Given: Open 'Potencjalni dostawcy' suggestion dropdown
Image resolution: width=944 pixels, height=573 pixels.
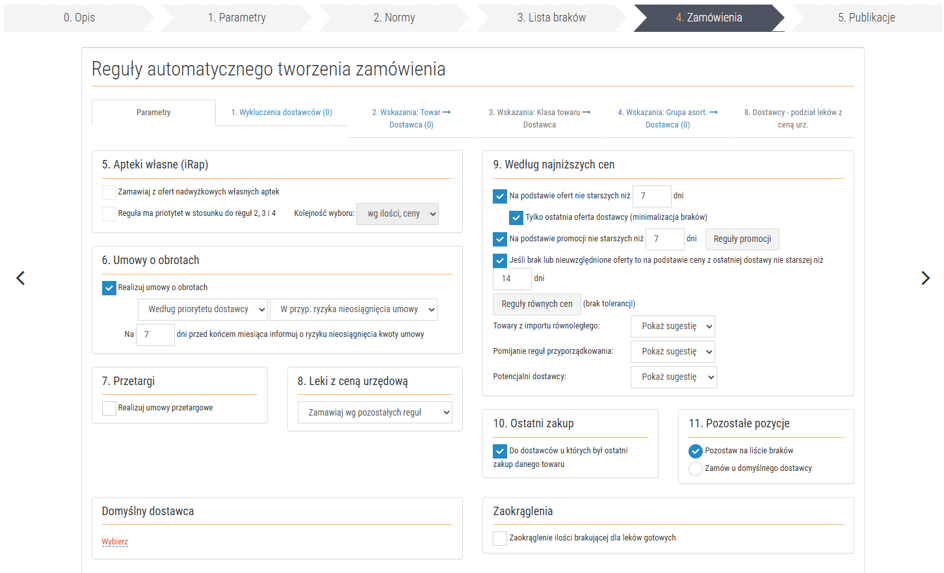Looking at the screenshot, I should point(673,377).
